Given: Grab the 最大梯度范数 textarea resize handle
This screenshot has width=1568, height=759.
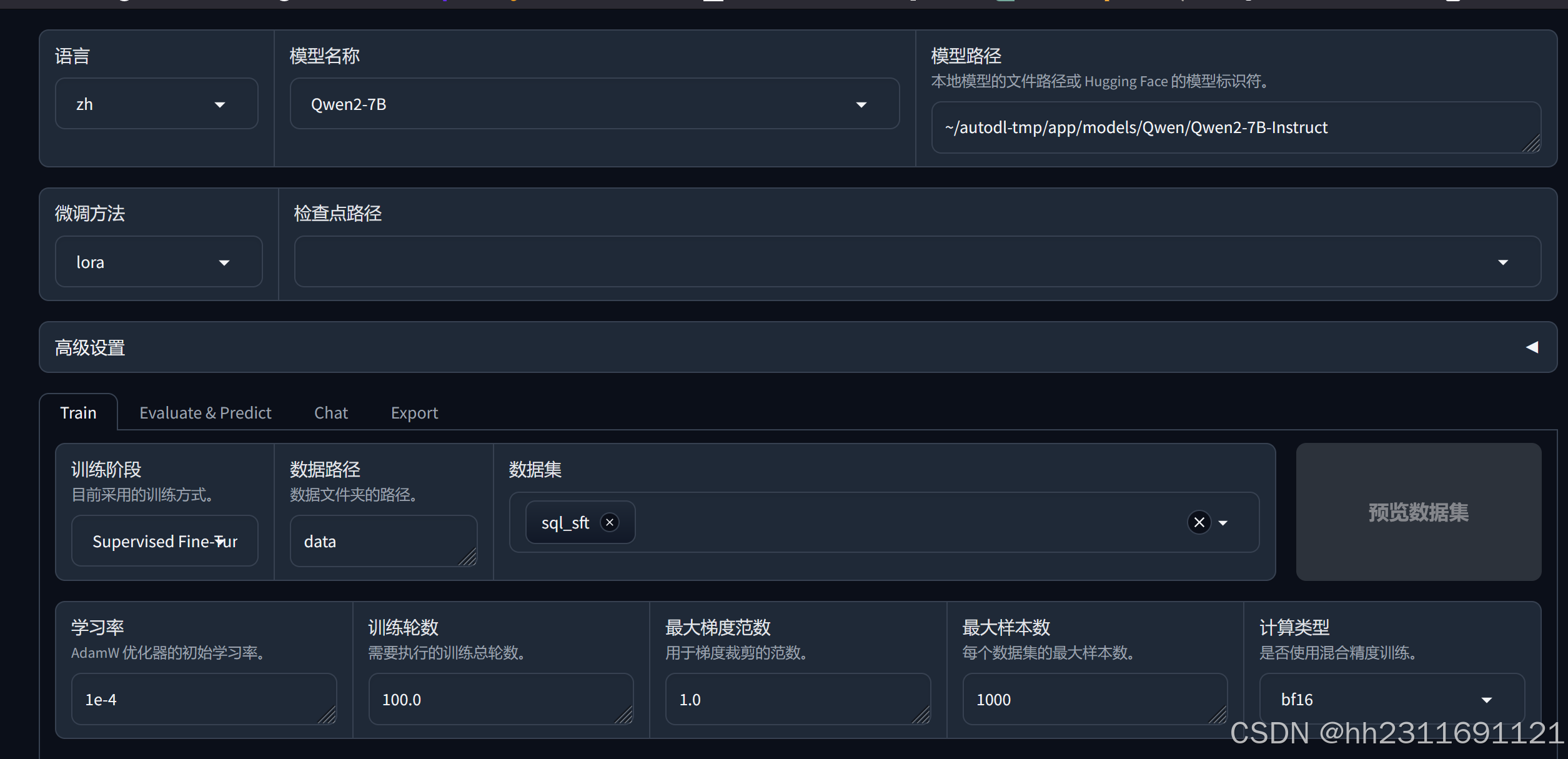Looking at the screenshot, I should click(x=921, y=715).
